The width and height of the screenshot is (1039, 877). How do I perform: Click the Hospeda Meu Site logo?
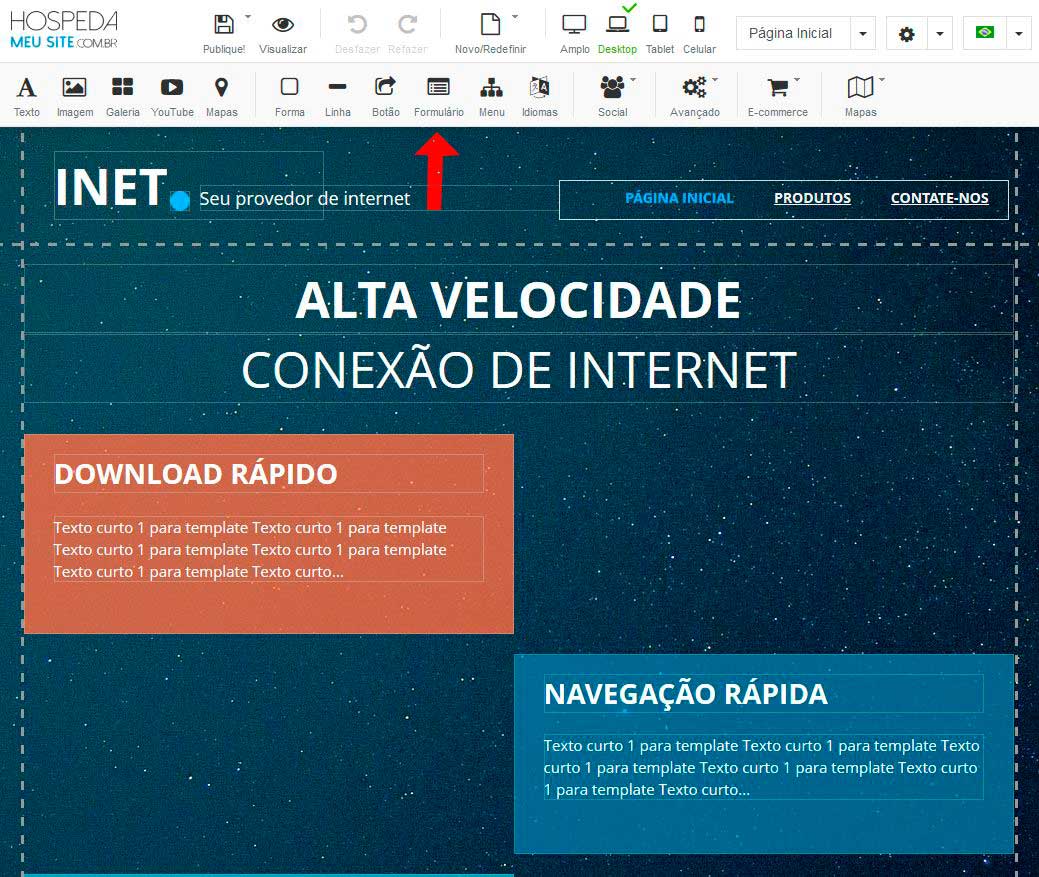click(x=64, y=30)
